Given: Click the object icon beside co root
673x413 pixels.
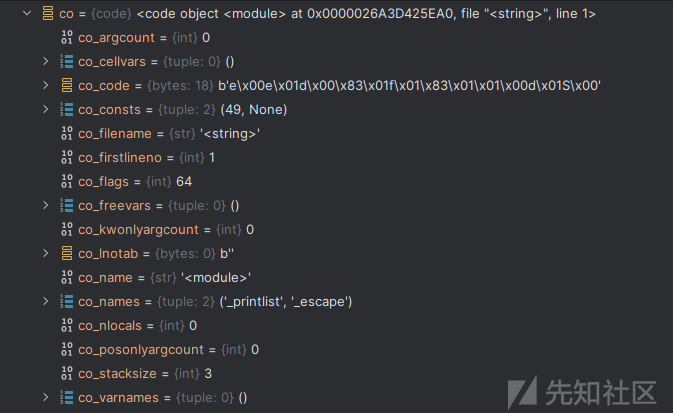Looking at the screenshot, I should pos(48,13).
